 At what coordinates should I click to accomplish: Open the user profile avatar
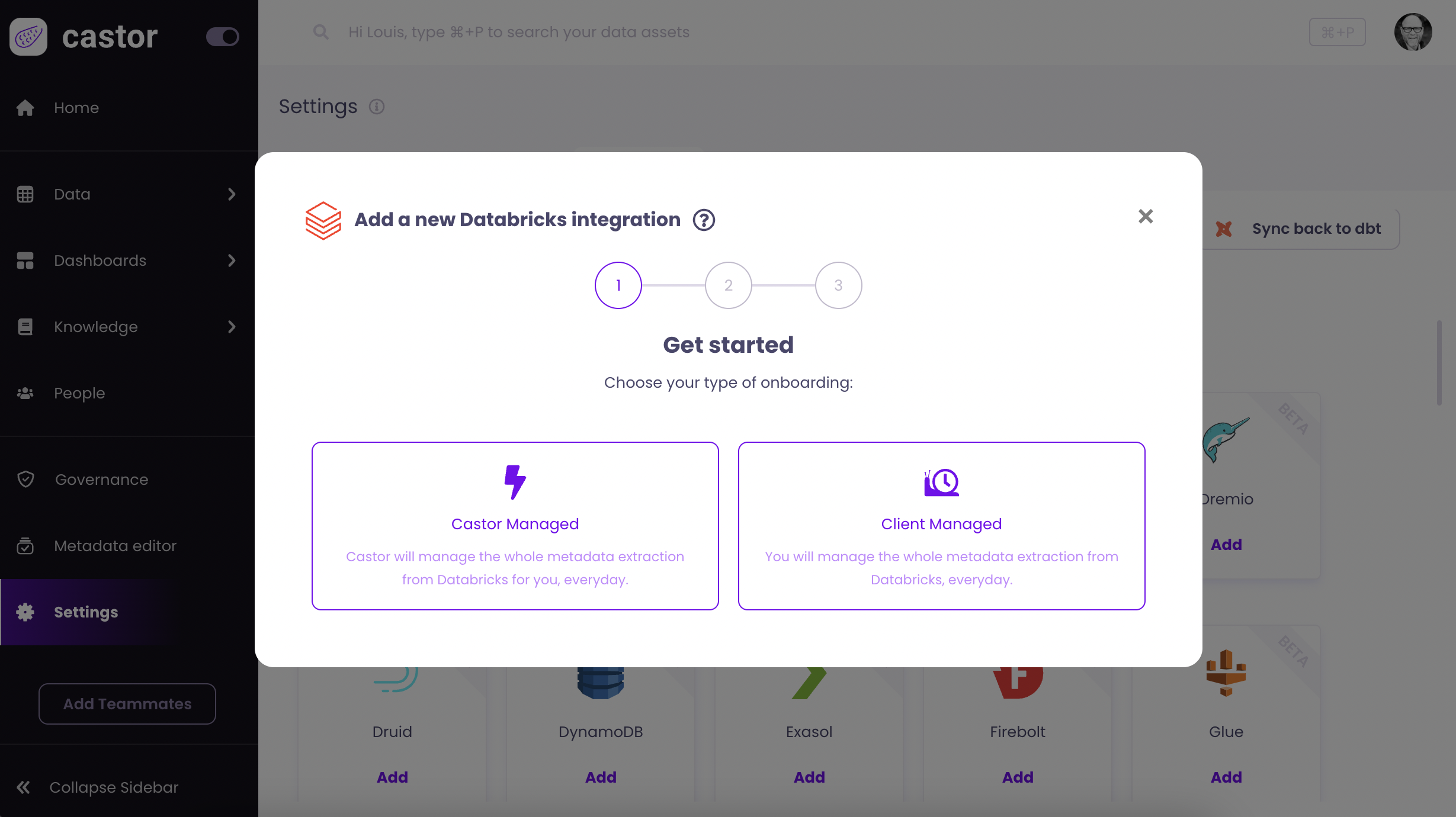pos(1413,32)
